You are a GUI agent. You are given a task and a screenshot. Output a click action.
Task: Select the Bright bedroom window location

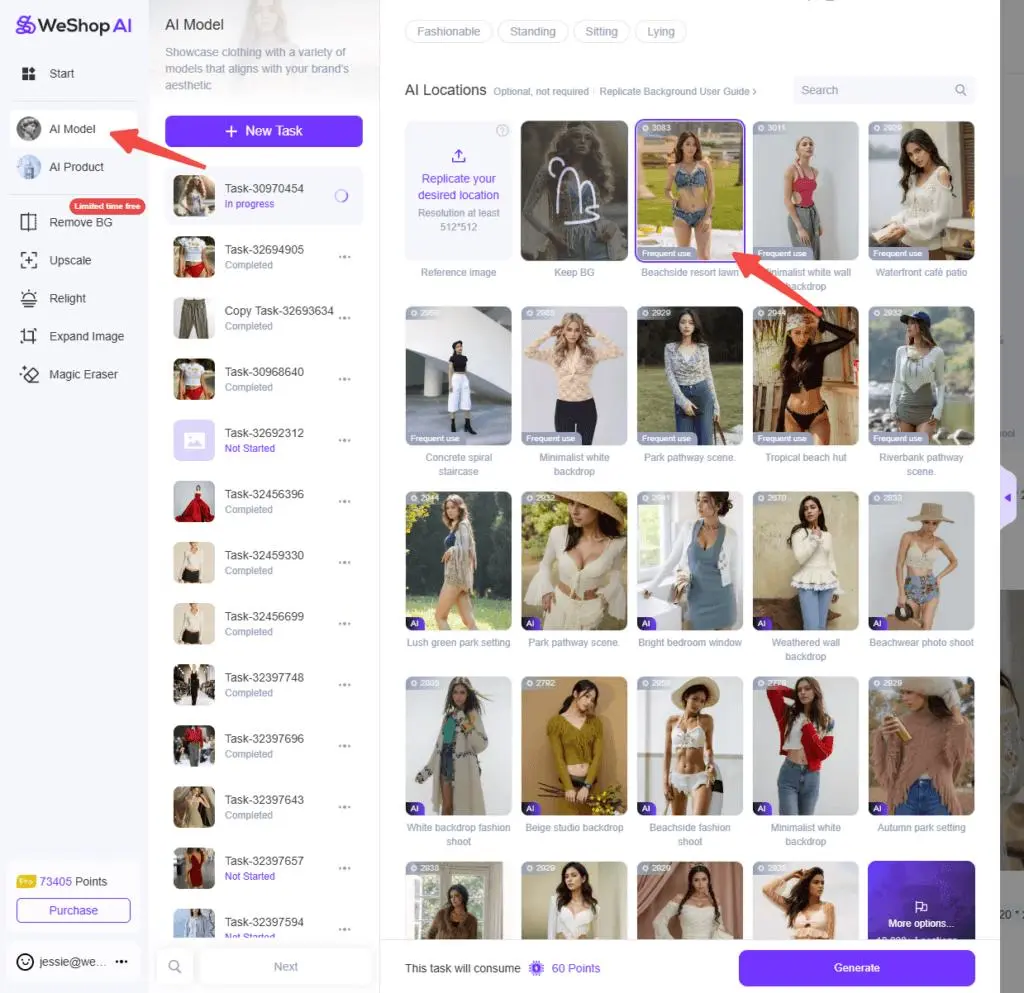(x=690, y=561)
